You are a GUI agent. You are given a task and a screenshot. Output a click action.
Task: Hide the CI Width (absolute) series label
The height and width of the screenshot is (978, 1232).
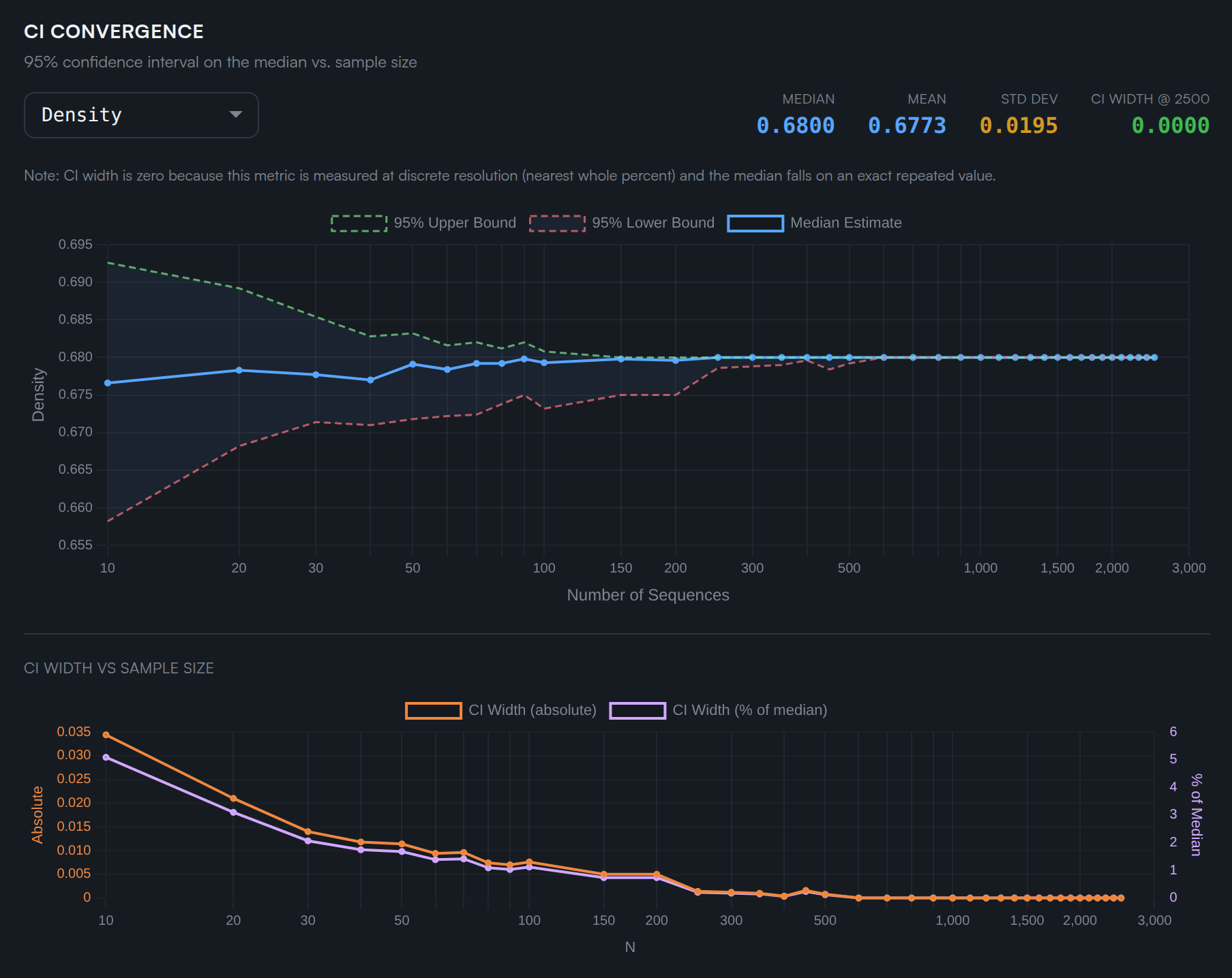pyautogui.click(x=532, y=710)
